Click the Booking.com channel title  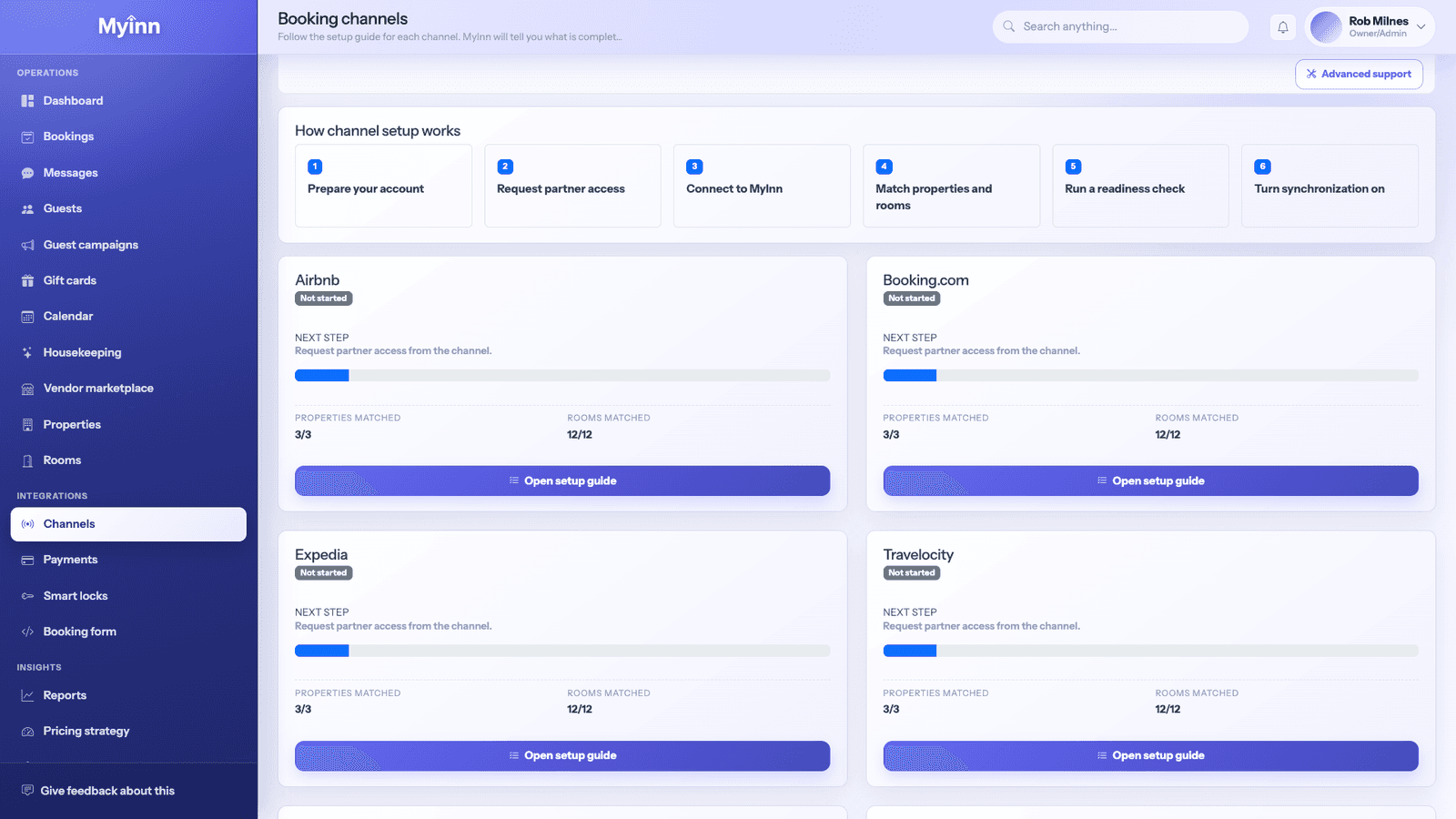point(925,280)
